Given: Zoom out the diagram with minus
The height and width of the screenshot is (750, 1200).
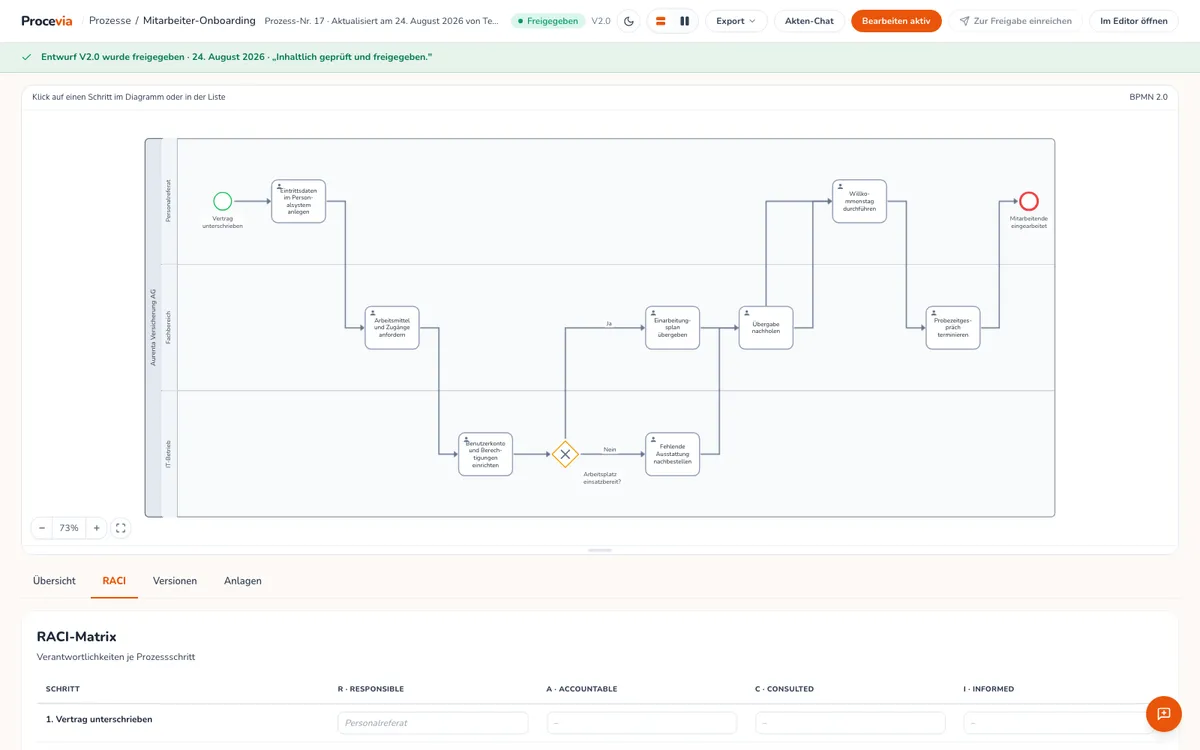Looking at the screenshot, I should 42,528.
